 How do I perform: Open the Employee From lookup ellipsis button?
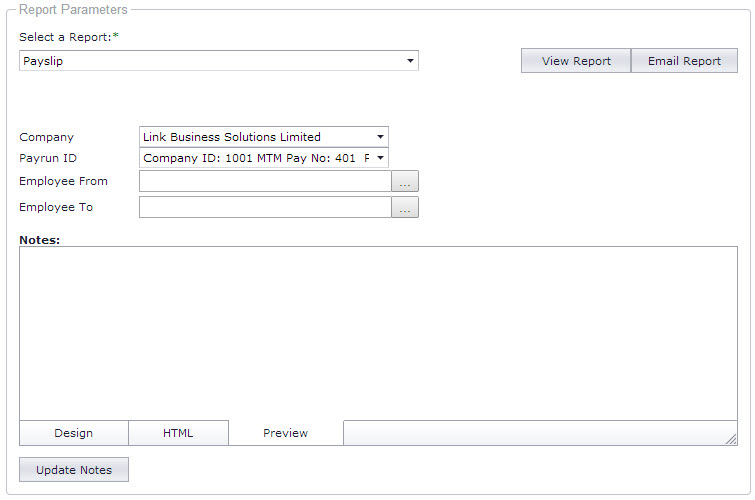point(405,181)
